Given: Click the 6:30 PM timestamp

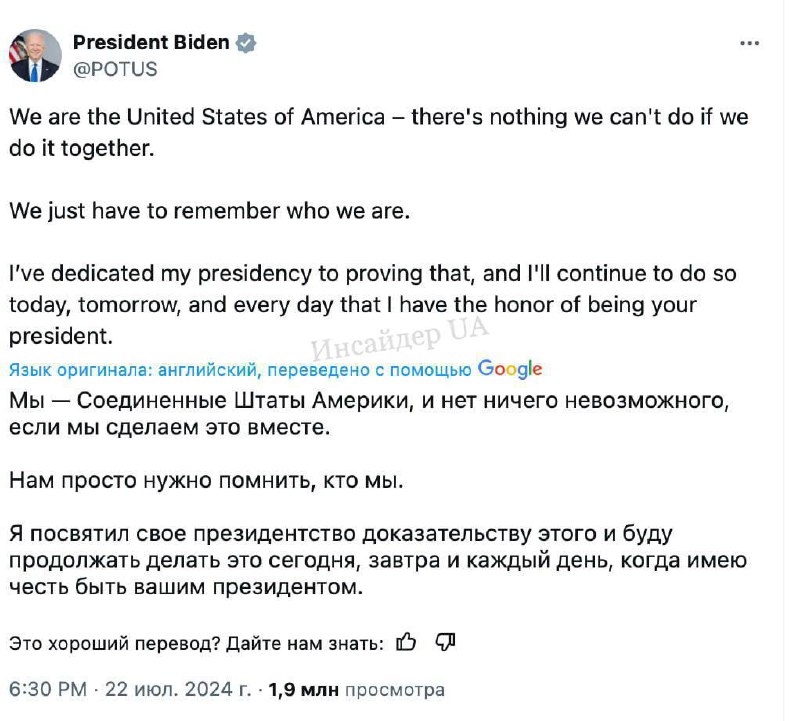Looking at the screenshot, I should [46, 690].
